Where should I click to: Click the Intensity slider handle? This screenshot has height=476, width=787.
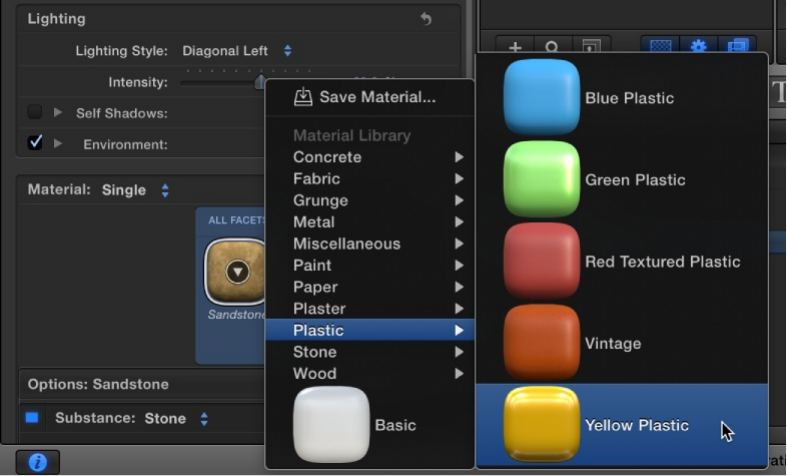pos(260,82)
